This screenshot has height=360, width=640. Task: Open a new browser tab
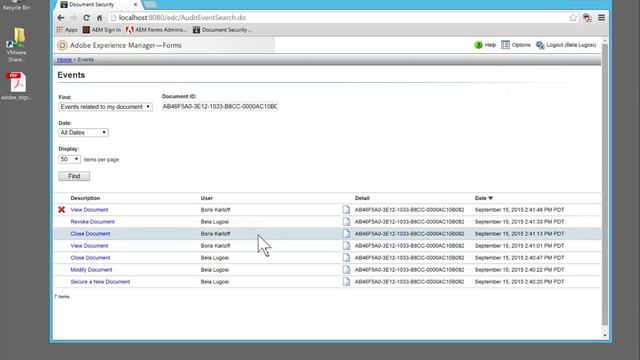click(x=150, y=4)
